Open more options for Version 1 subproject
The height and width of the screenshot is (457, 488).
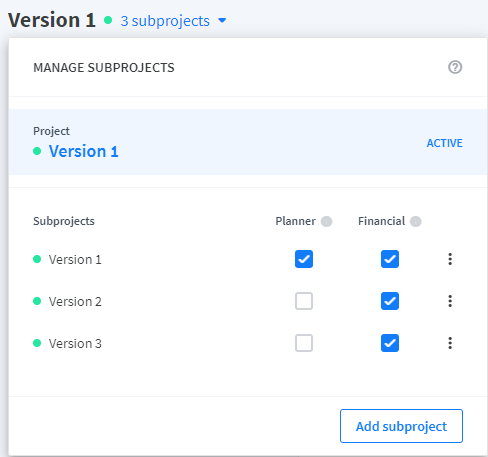[x=450, y=259]
